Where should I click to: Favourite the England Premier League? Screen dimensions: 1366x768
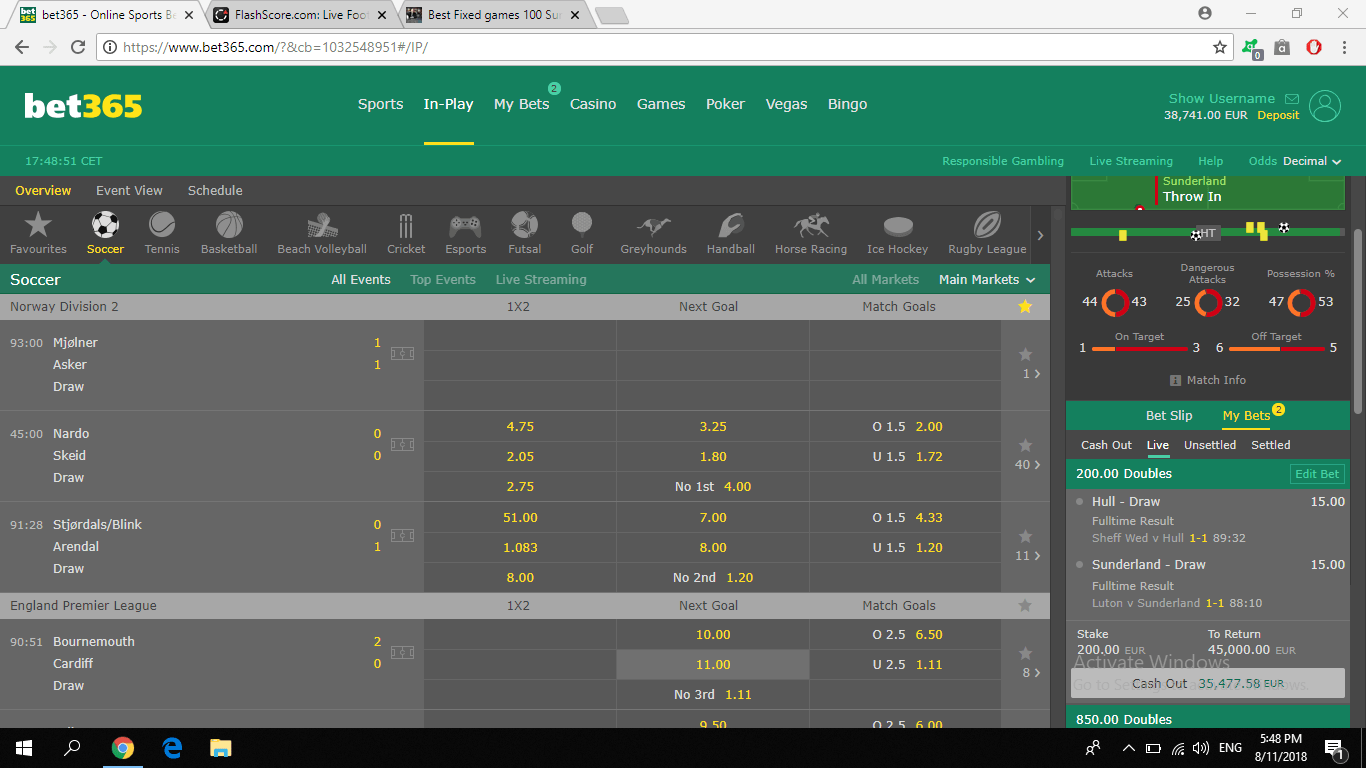tap(1025, 605)
